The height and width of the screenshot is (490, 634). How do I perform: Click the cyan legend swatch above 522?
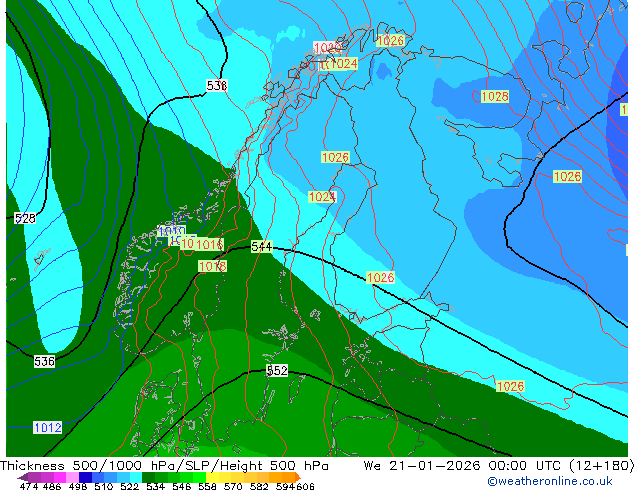[x=136, y=477]
